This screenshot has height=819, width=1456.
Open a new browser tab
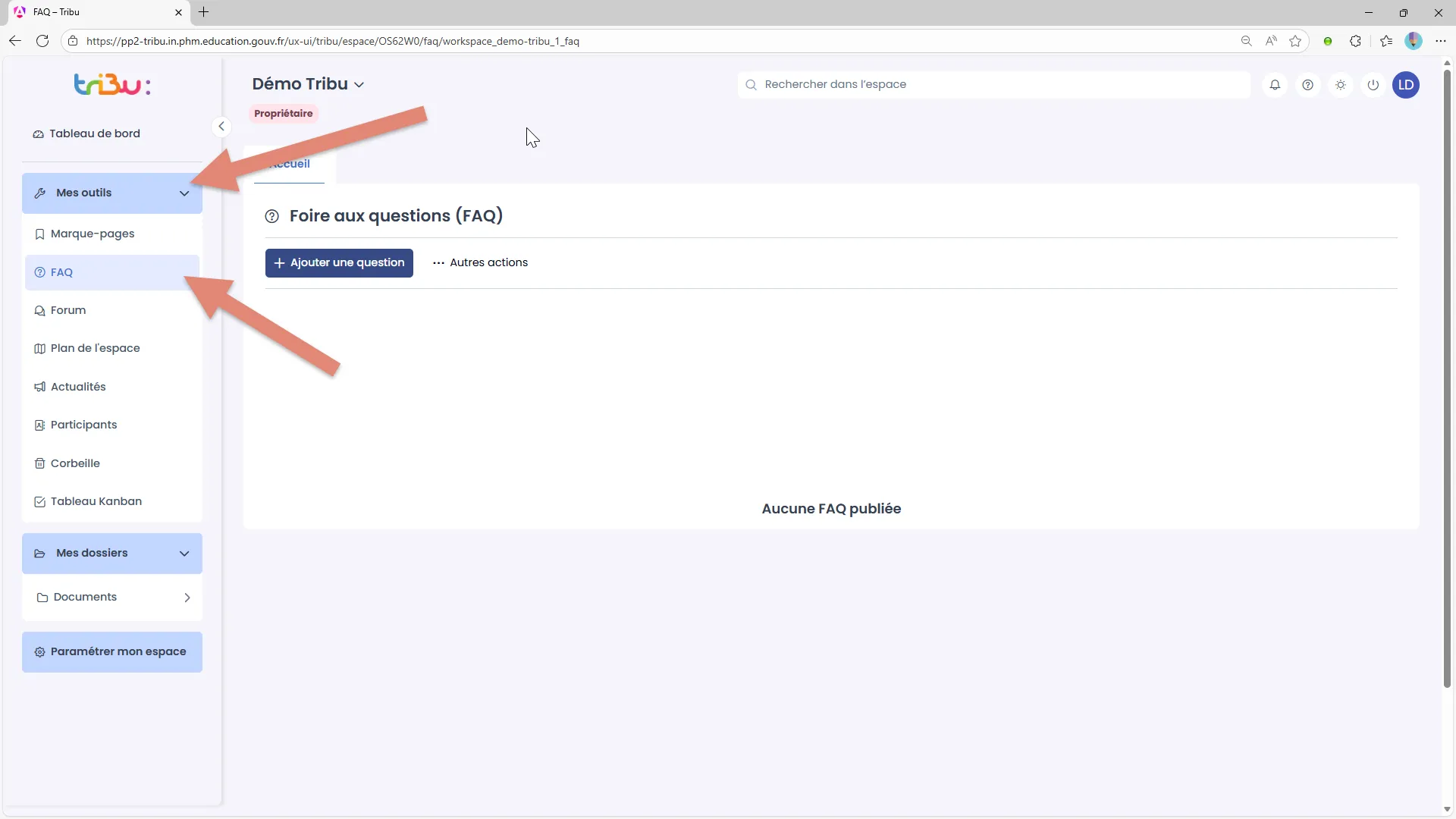204,12
